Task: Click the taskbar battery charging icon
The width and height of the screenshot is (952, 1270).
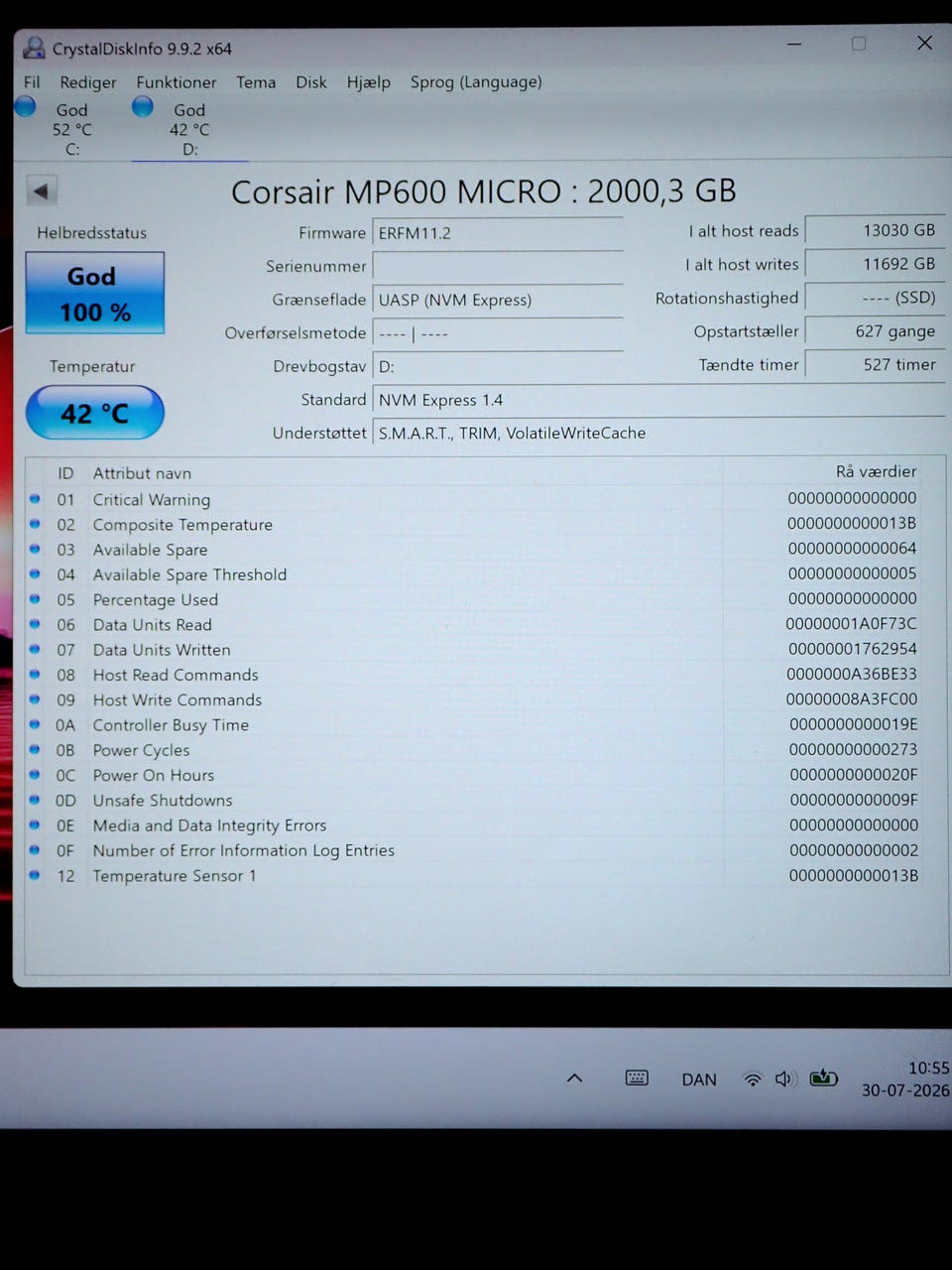Action: [823, 1078]
